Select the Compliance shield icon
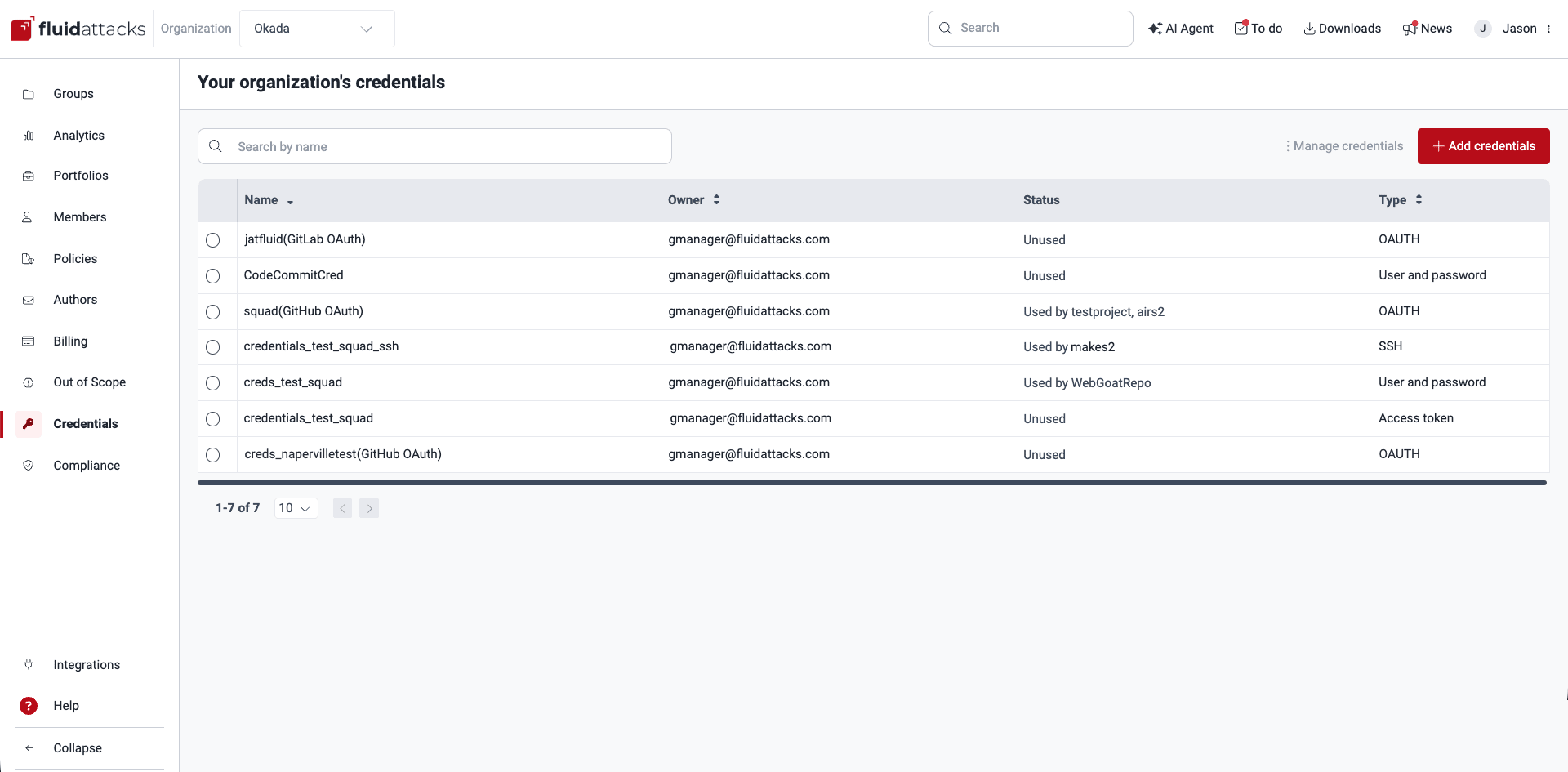1568x772 pixels. [x=29, y=465]
